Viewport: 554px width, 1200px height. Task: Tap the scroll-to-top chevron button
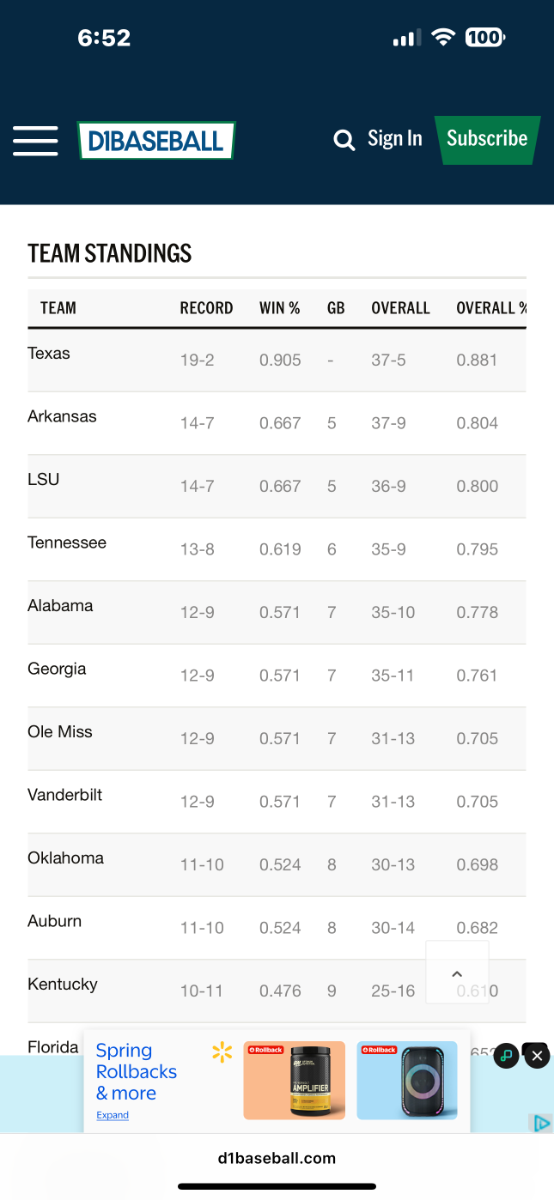[x=457, y=973]
